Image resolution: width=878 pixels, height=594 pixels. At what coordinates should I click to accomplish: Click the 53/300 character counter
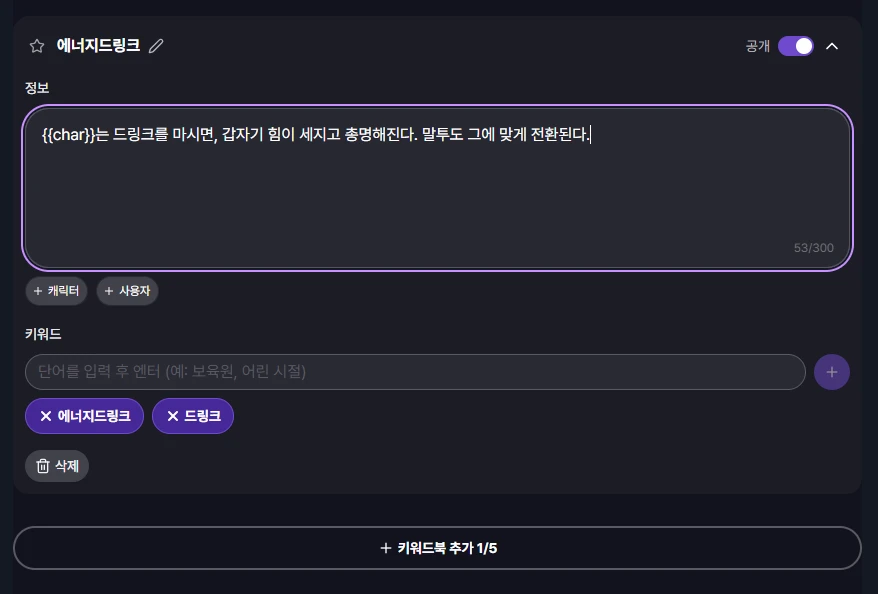pyautogui.click(x=813, y=248)
